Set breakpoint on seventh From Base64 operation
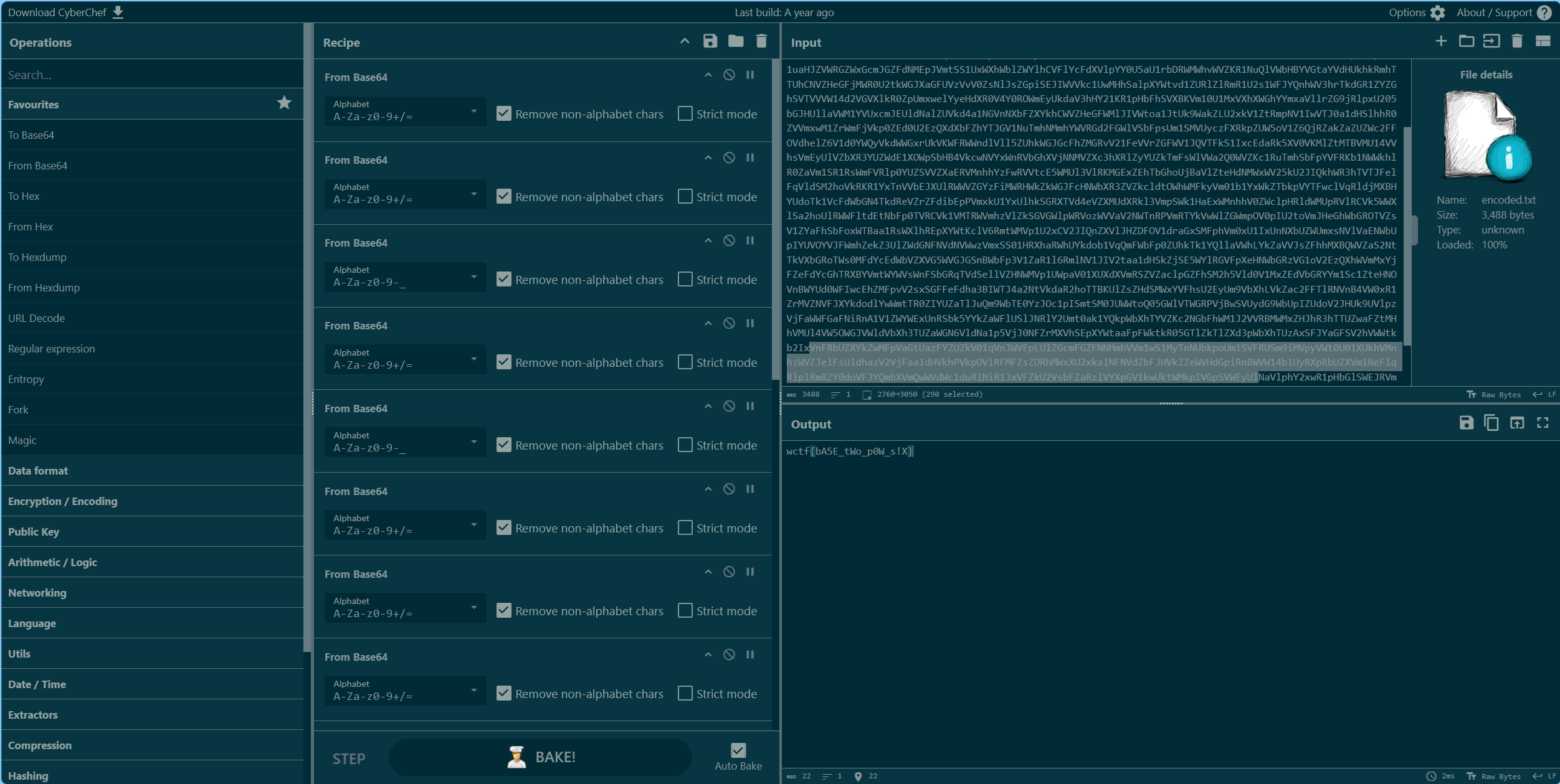The height and width of the screenshot is (784, 1560). point(750,572)
